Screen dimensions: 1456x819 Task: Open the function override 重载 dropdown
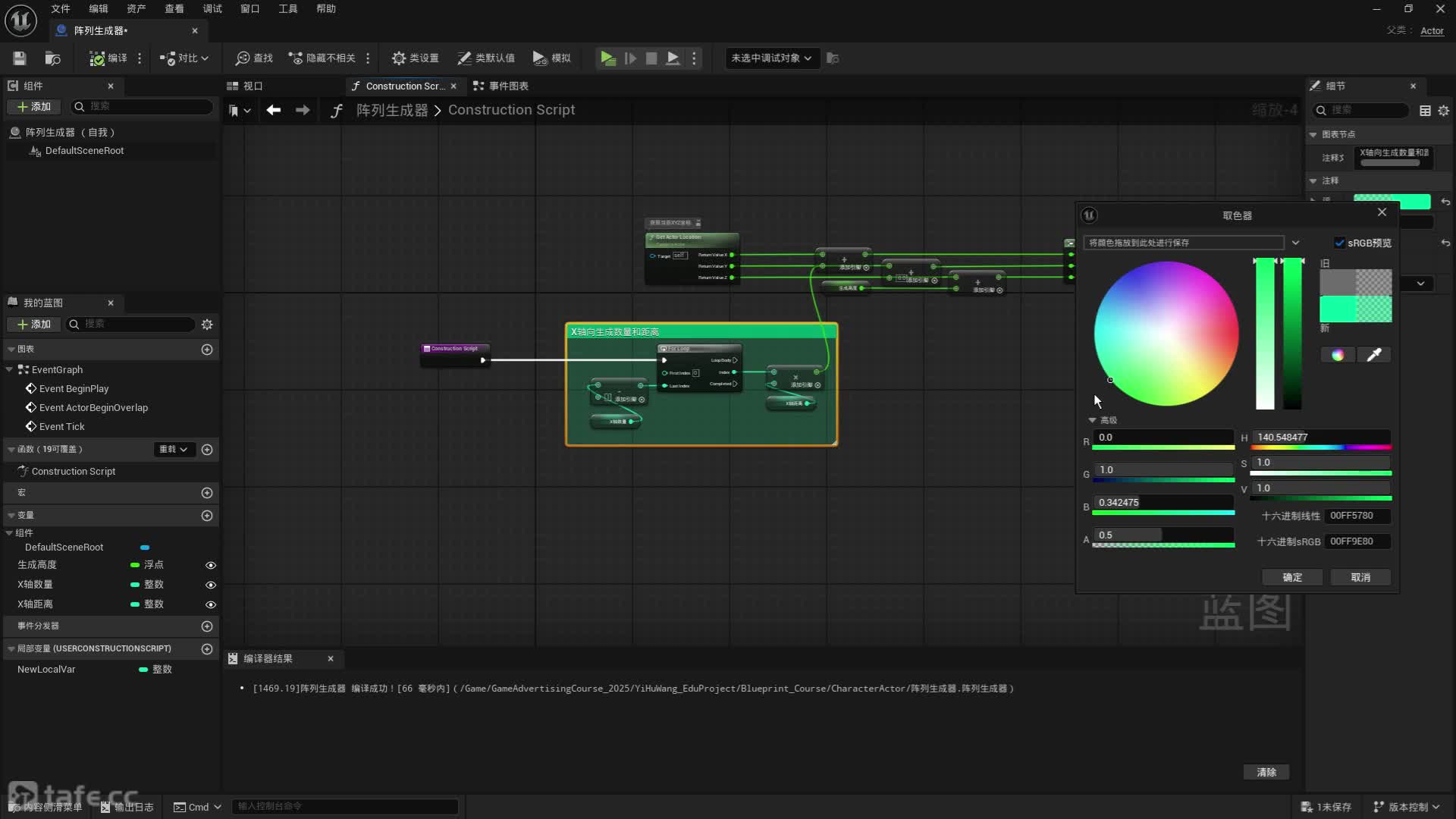[173, 450]
